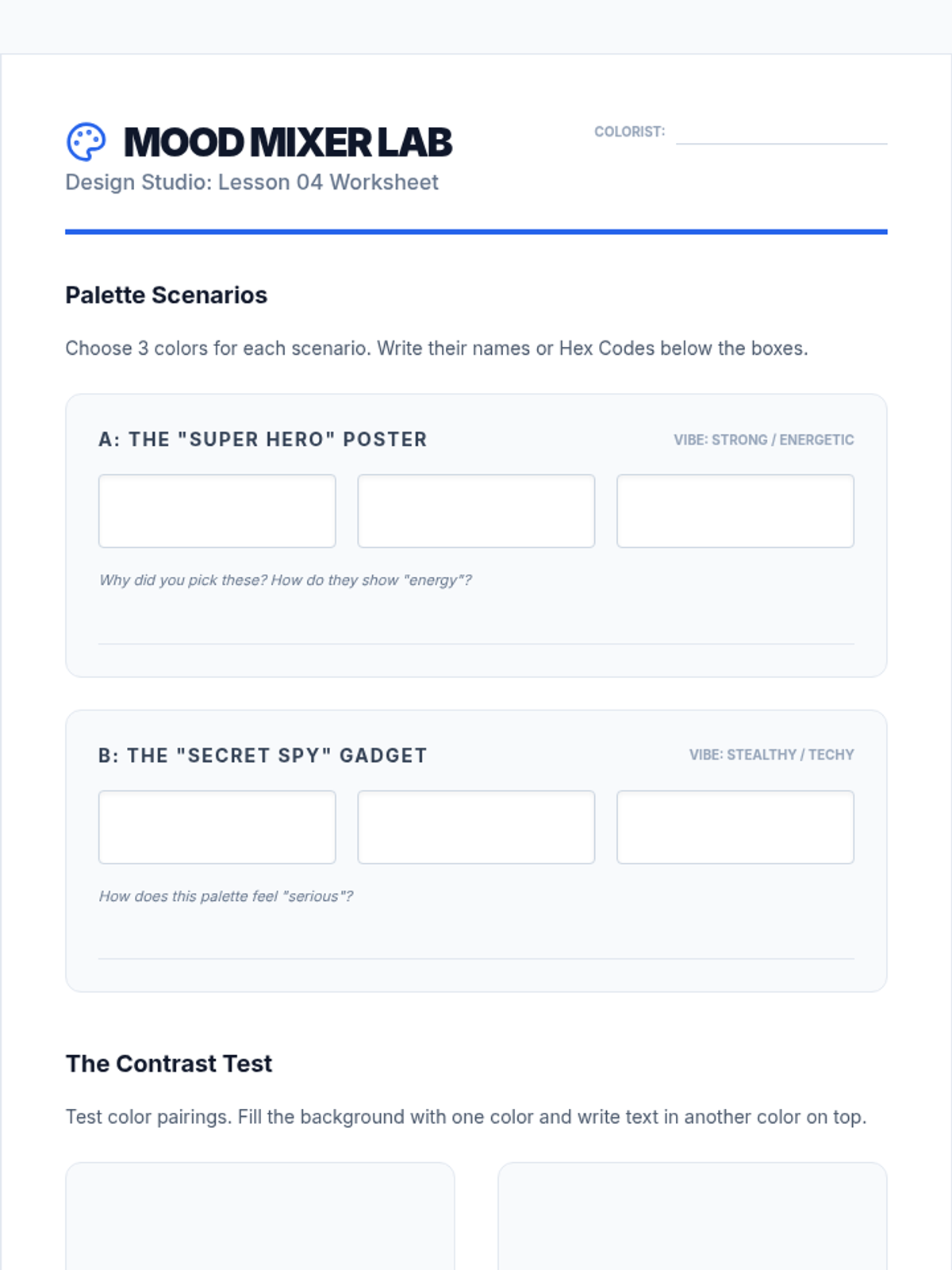This screenshot has width=952, height=1270.
Task: Click first color box in Secret Spy scenario
Action: [x=217, y=827]
